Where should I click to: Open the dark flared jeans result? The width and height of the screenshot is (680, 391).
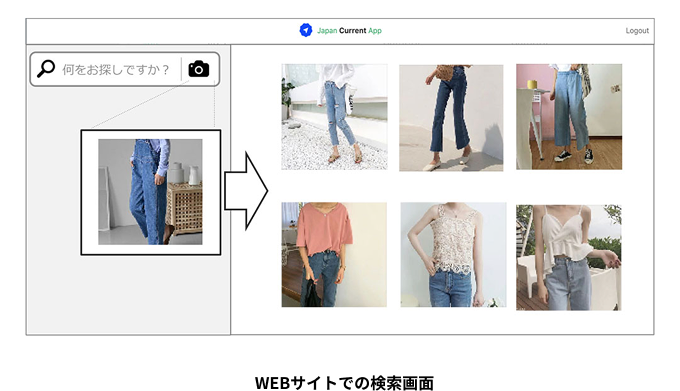coord(451,118)
